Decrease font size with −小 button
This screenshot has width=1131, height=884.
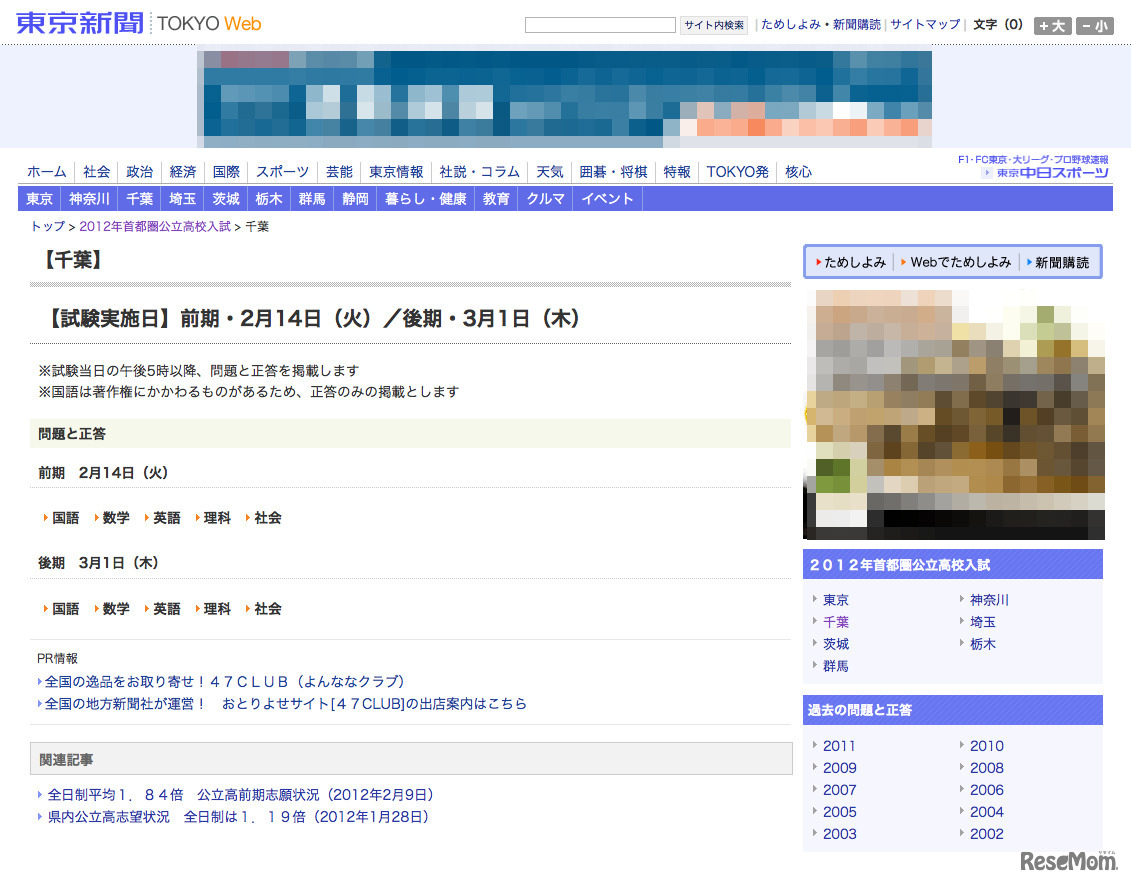tap(1094, 26)
